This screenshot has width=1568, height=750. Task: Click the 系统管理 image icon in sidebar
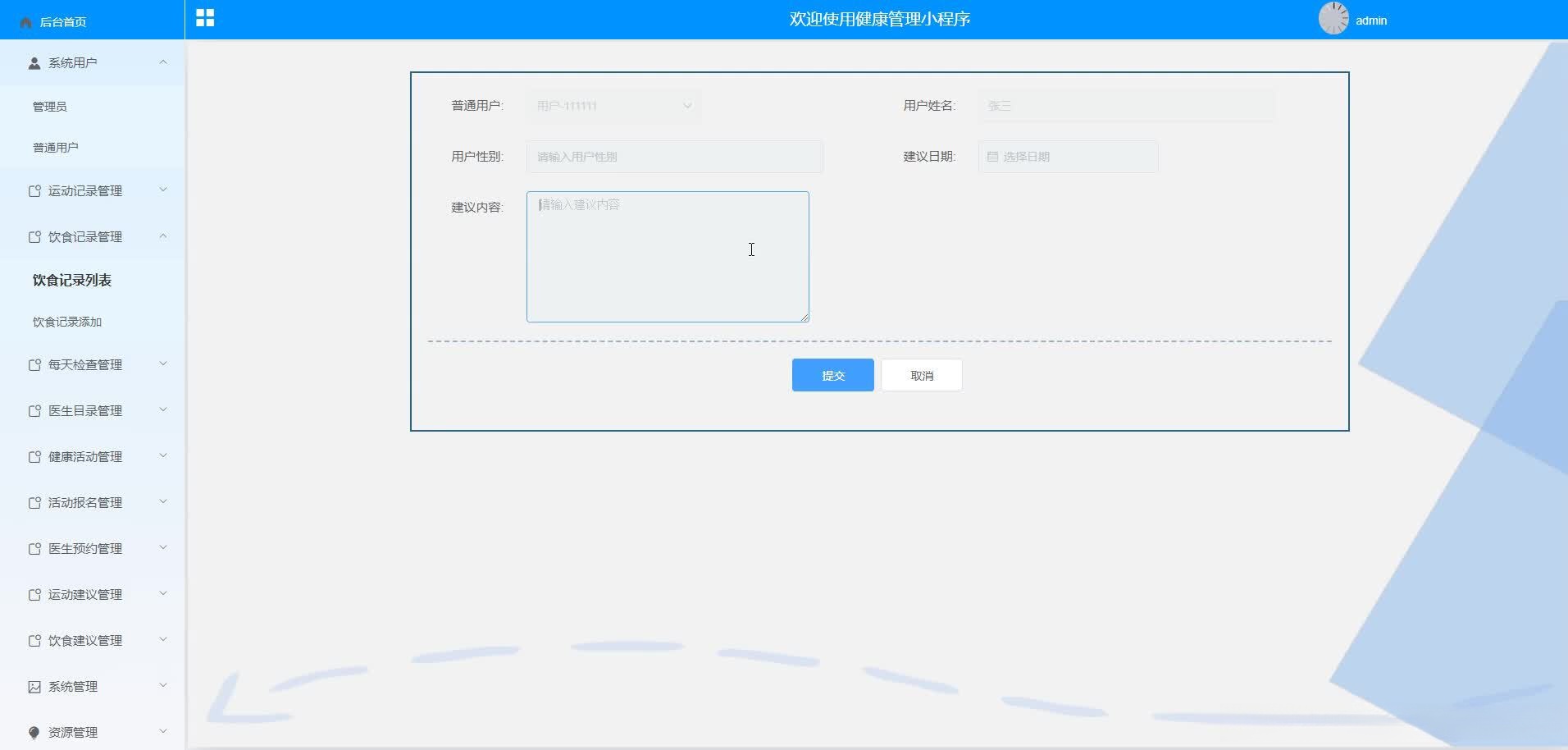tap(34, 687)
